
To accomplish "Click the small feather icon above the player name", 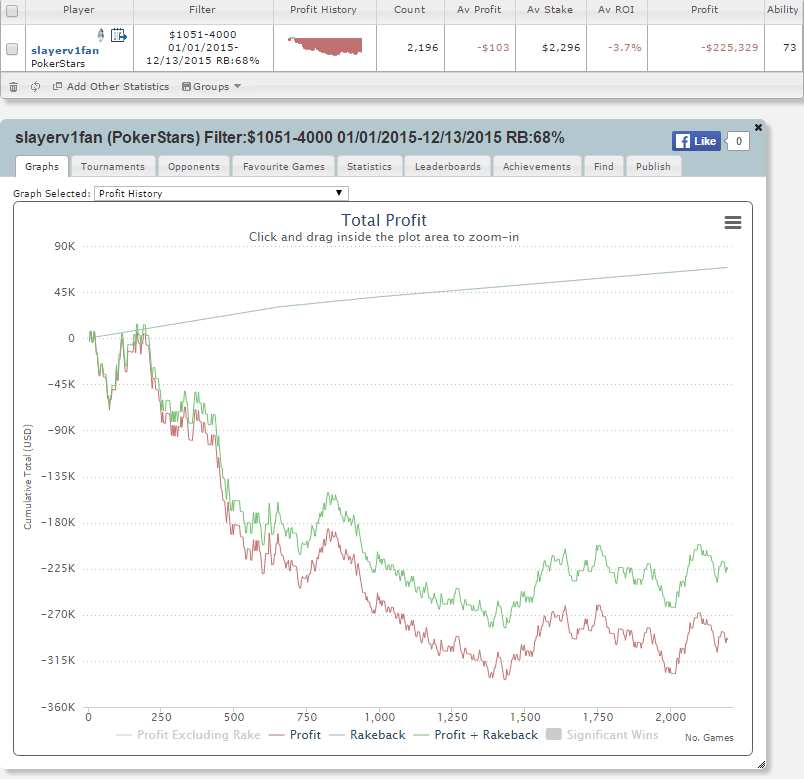I will coord(100,35).
